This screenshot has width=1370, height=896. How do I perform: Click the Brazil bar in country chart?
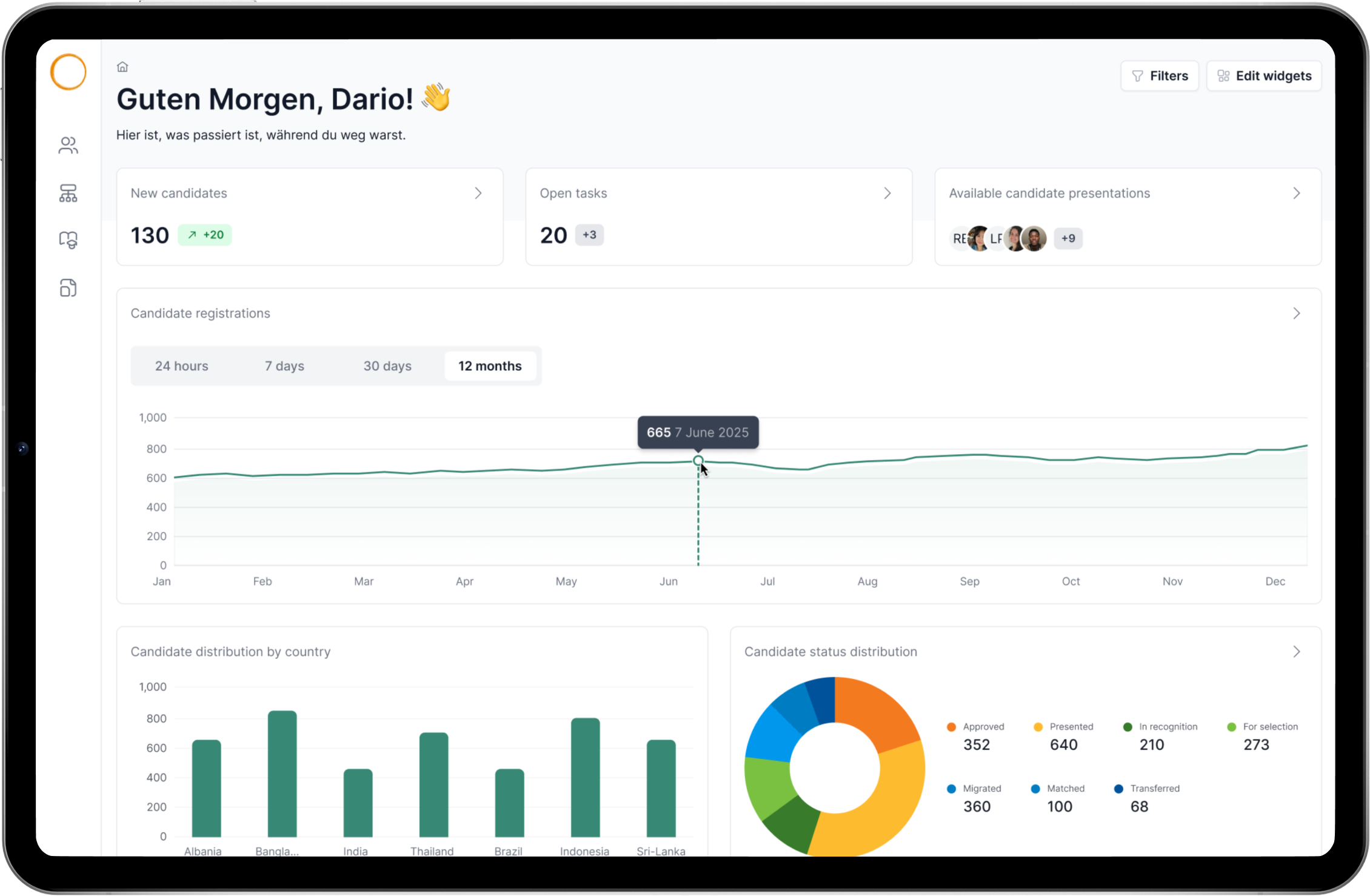pos(510,803)
